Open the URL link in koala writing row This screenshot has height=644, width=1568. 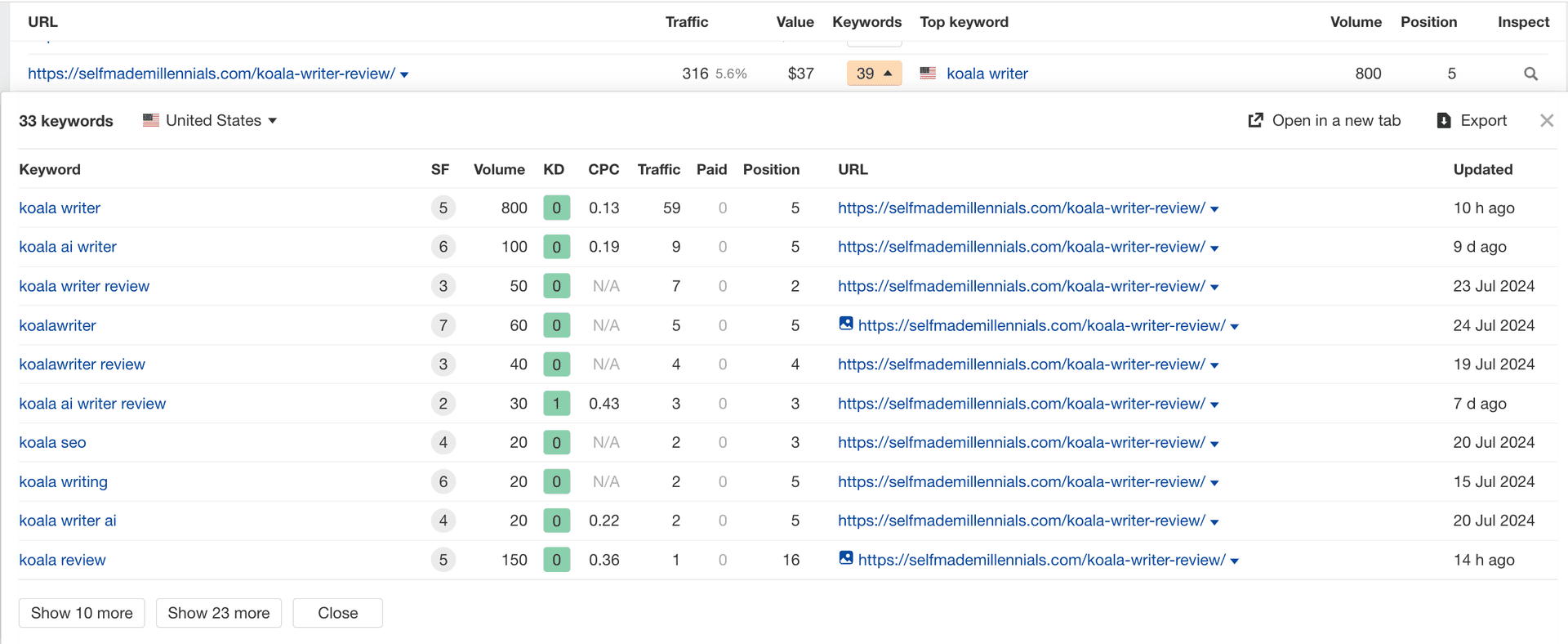click(1022, 481)
